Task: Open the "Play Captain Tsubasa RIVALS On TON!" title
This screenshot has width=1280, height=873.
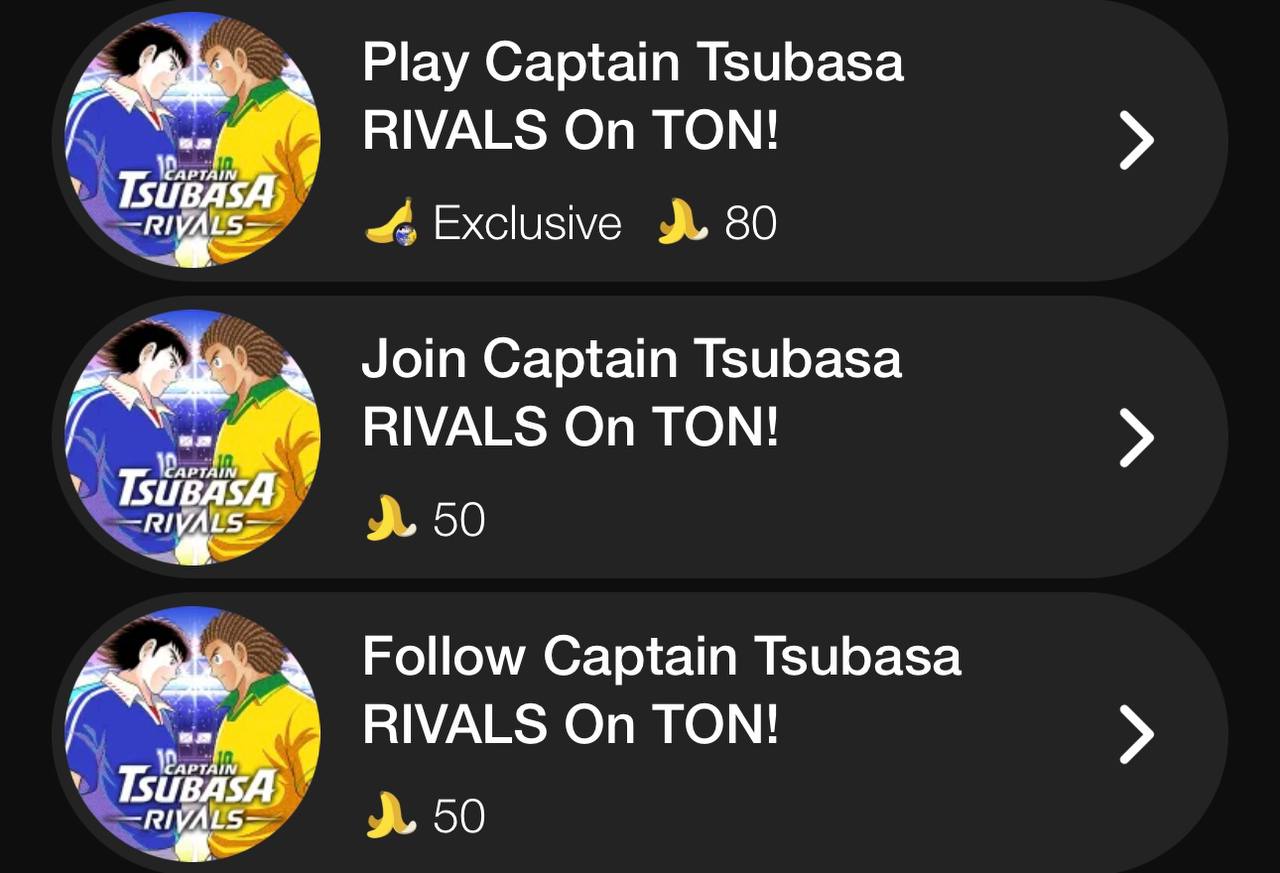Action: pos(632,96)
